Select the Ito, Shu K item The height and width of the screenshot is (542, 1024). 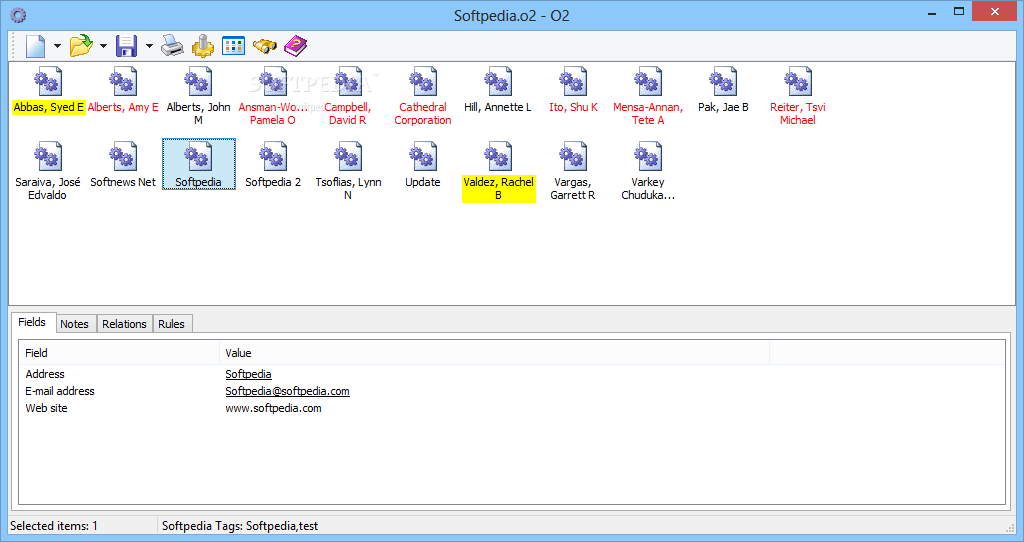(573, 91)
